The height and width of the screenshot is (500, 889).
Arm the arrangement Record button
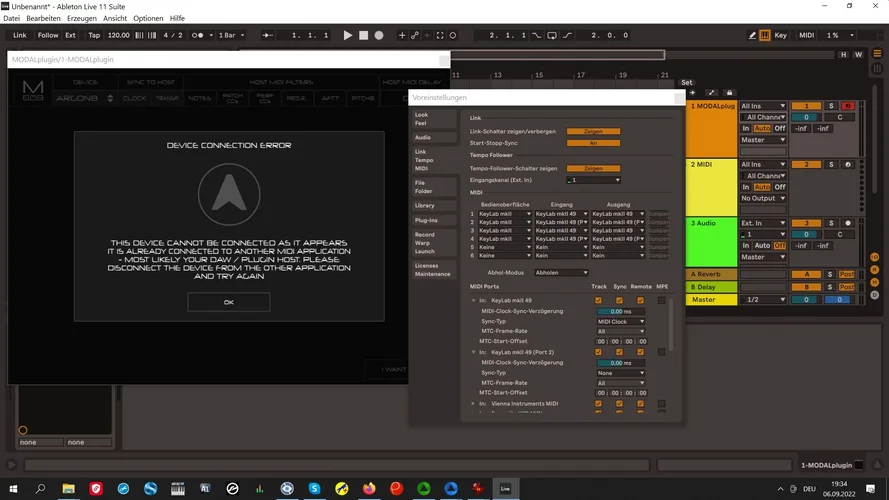(x=379, y=35)
